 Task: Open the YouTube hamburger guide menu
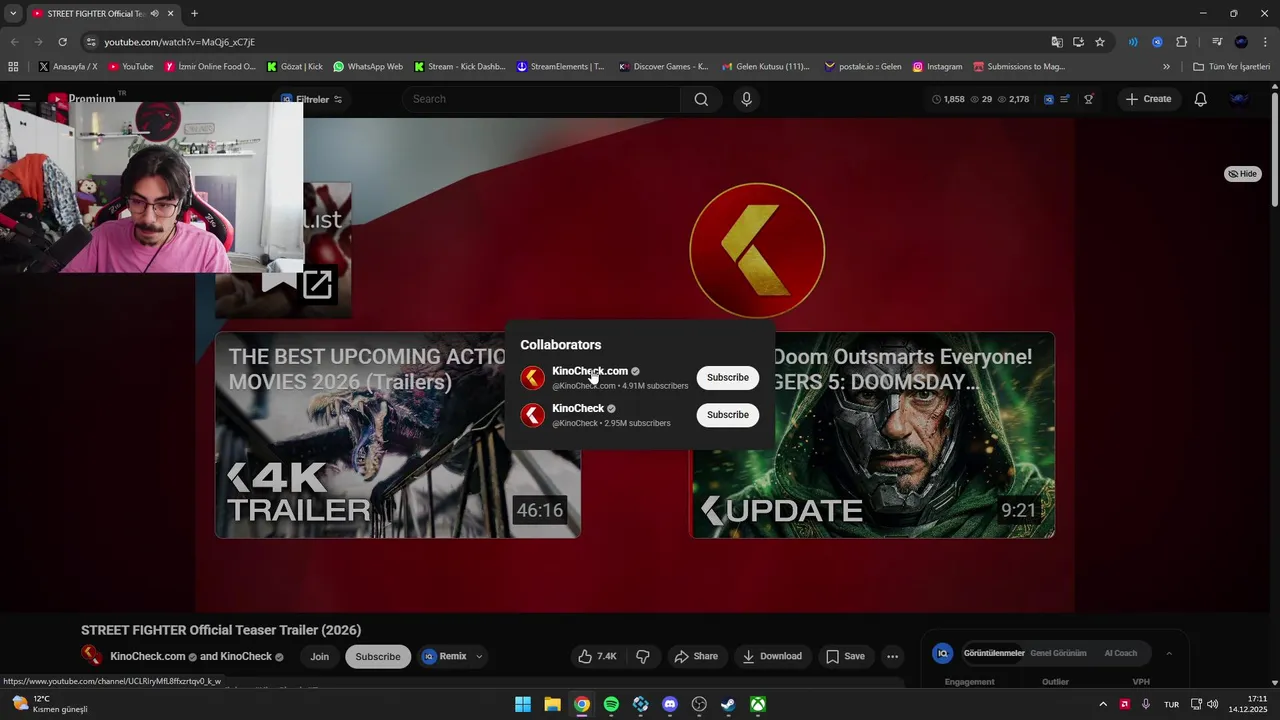(24, 99)
